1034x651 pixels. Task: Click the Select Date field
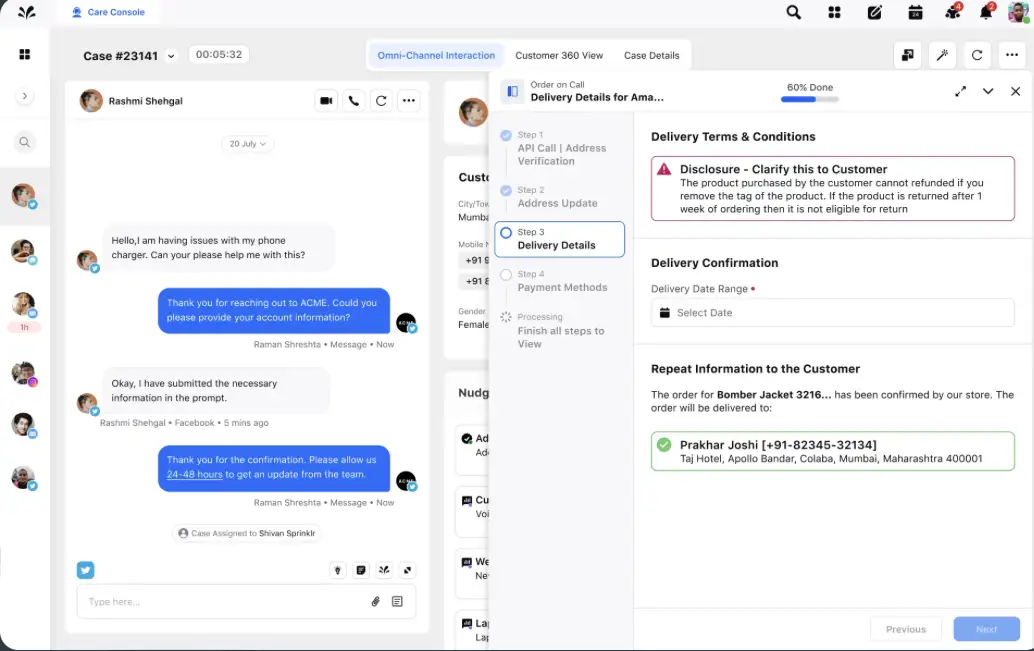tap(832, 313)
